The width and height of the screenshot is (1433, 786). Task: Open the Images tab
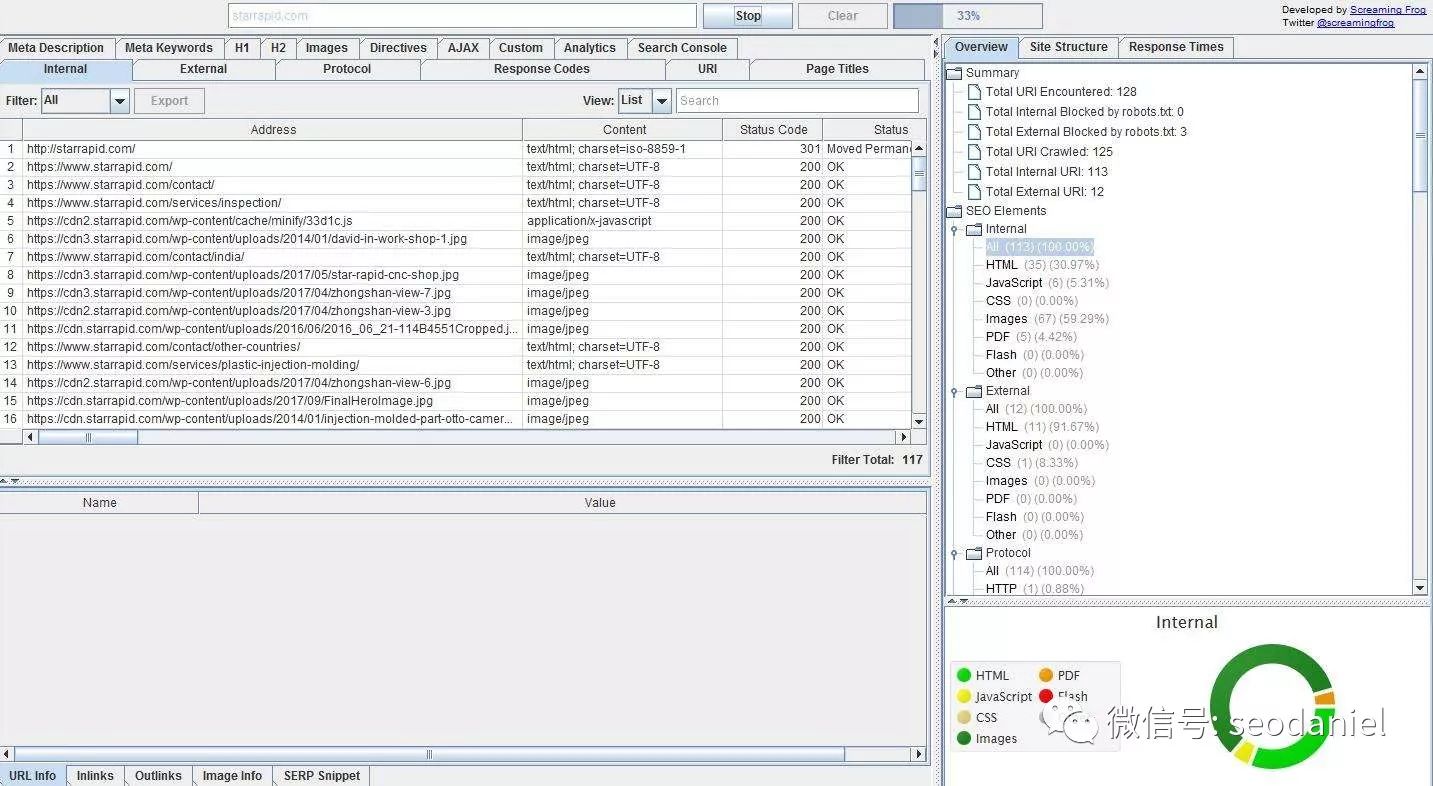tap(327, 48)
